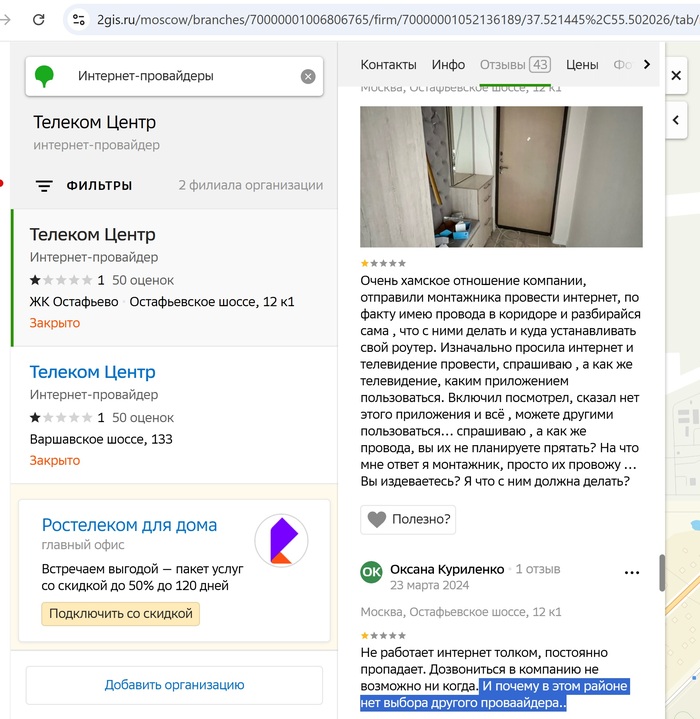Switch to the Цены tab

[x=582, y=64]
